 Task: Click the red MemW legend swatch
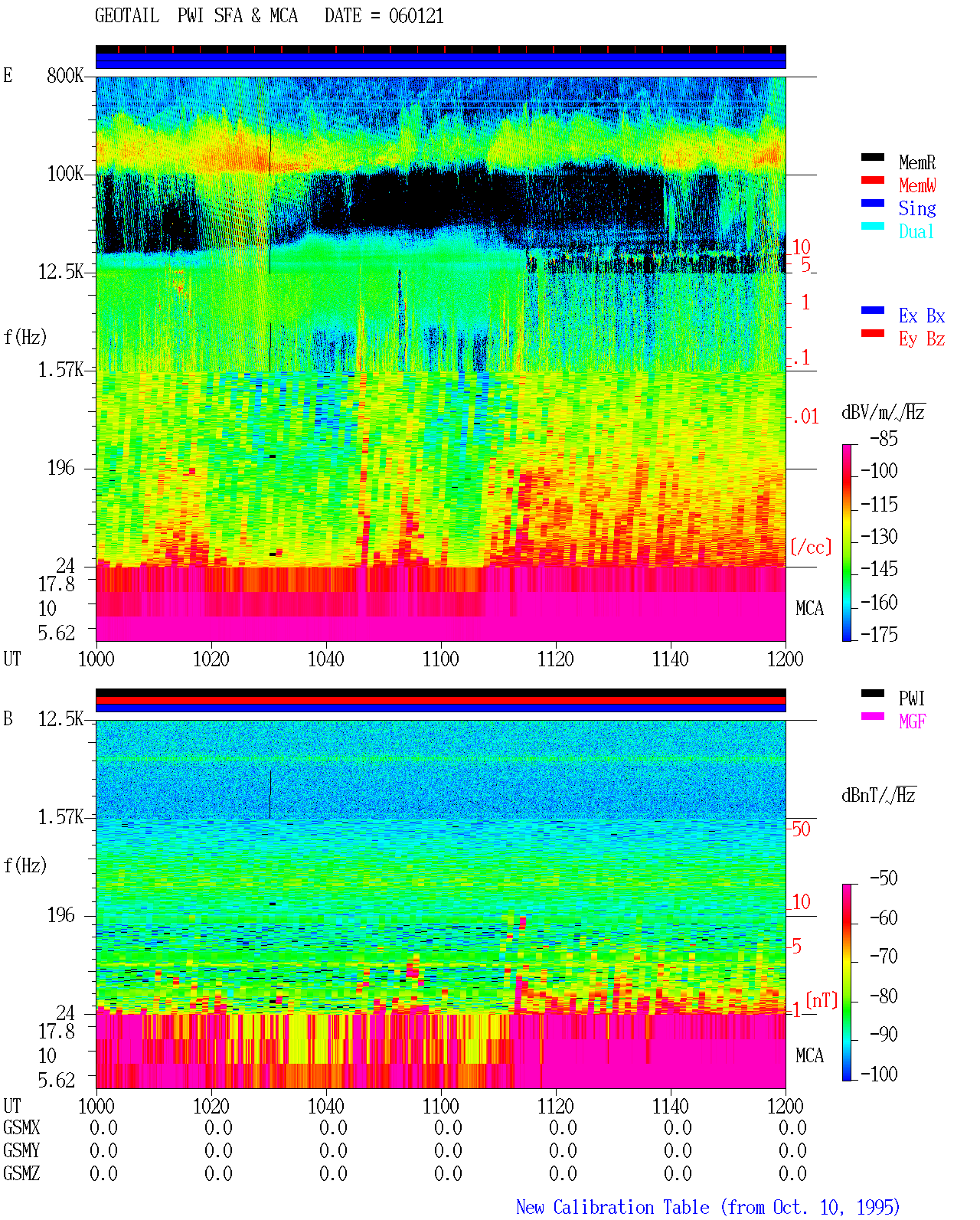(873, 180)
